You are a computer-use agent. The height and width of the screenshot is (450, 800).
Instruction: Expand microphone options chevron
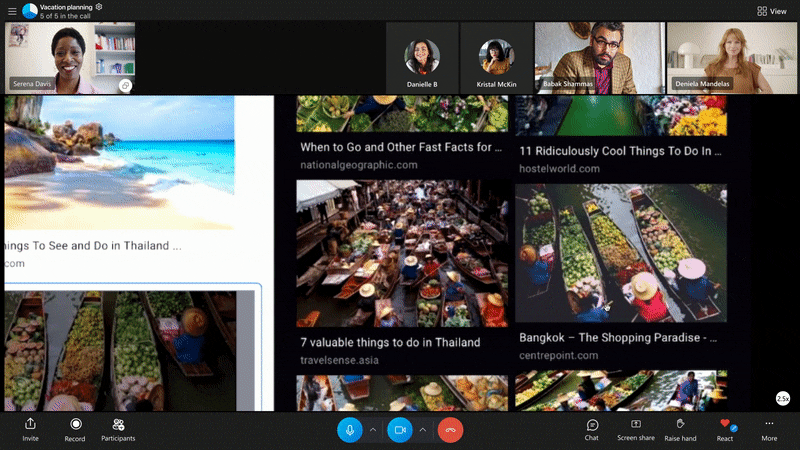(373, 430)
